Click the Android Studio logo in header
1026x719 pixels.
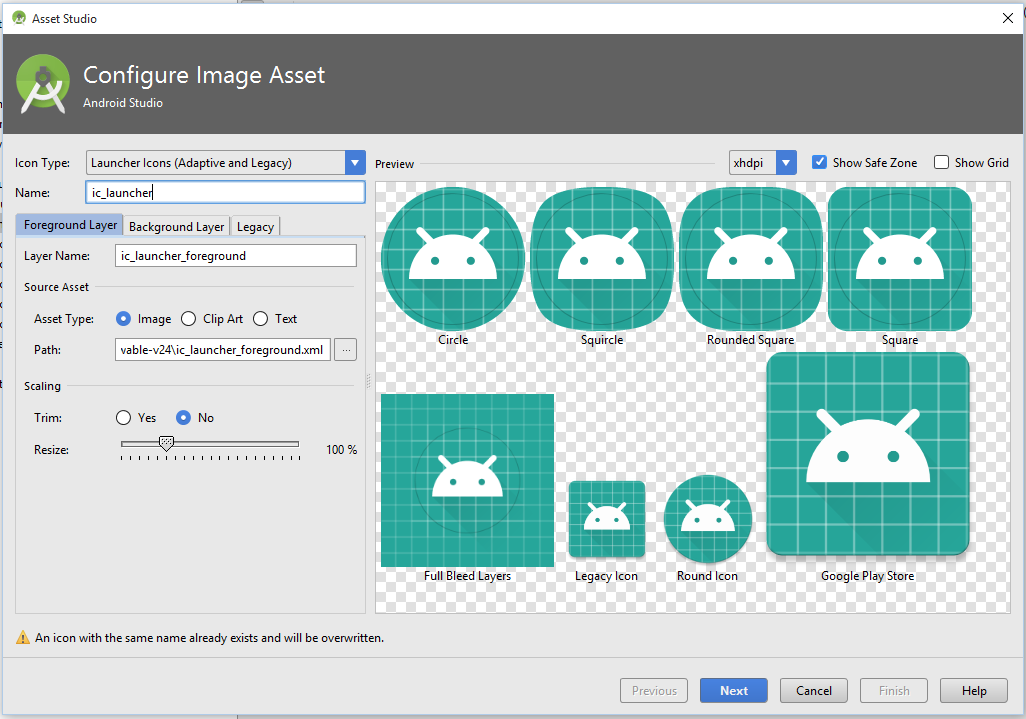pyautogui.click(x=44, y=84)
